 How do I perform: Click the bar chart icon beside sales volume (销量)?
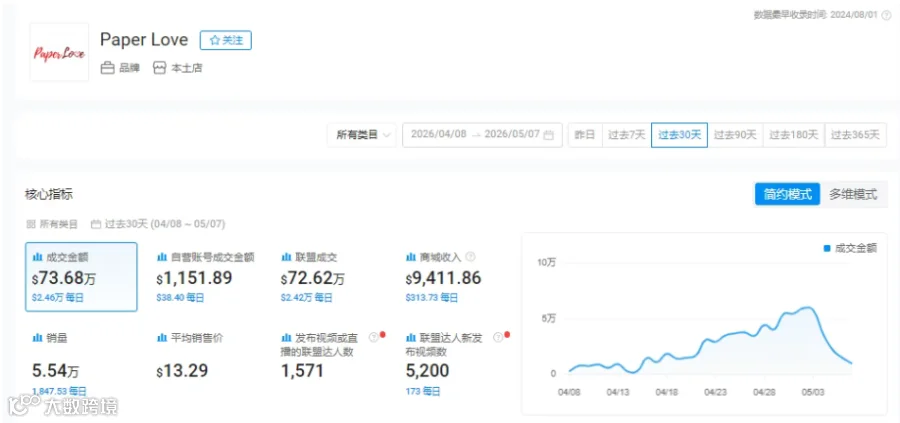tap(37, 338)
